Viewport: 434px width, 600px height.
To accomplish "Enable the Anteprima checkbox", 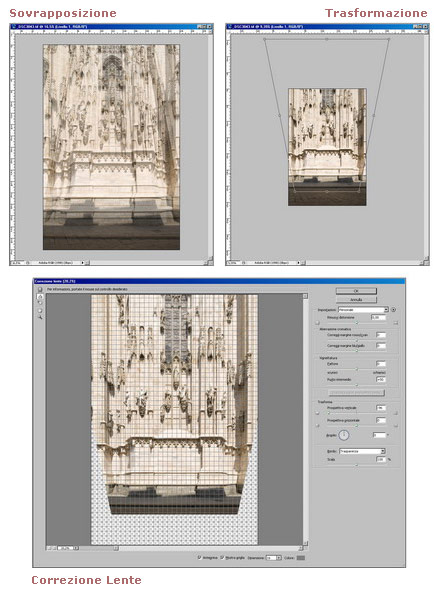I will [x=200, y=557].
